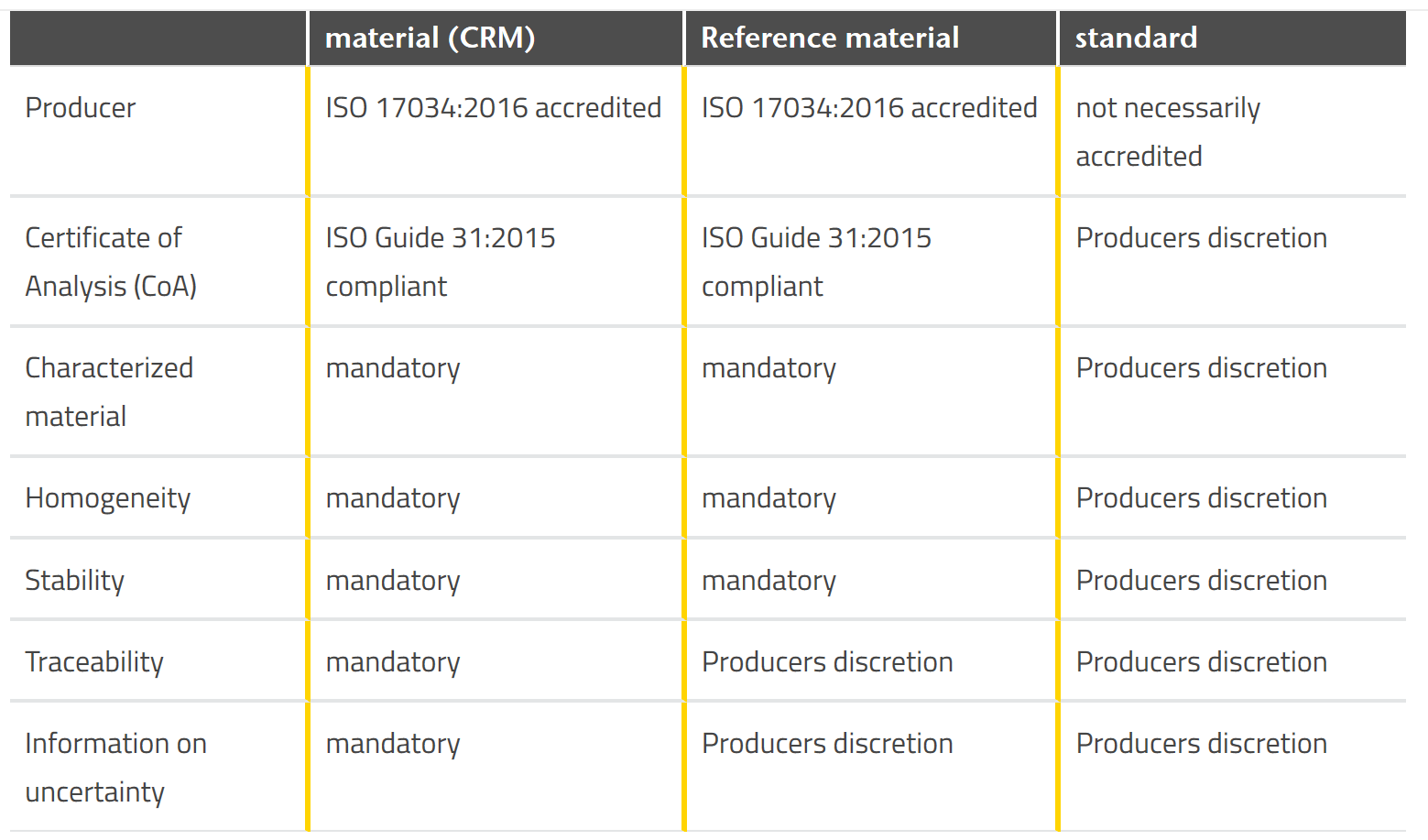Image resolution: width=1428 pixels, height=840 pixels.
Task: Select the "Traceability" row label
Action: (94, 662)
